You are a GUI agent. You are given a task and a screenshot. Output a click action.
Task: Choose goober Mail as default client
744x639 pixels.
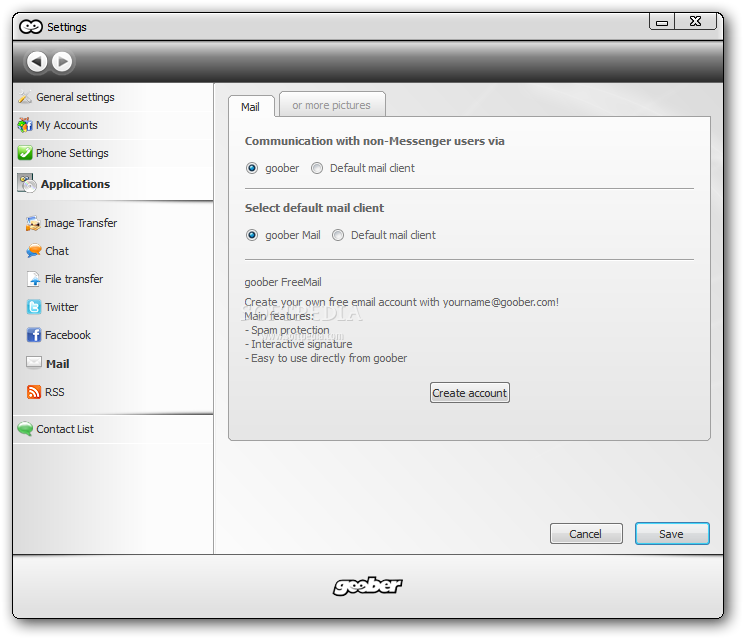(x=252, y=235)
